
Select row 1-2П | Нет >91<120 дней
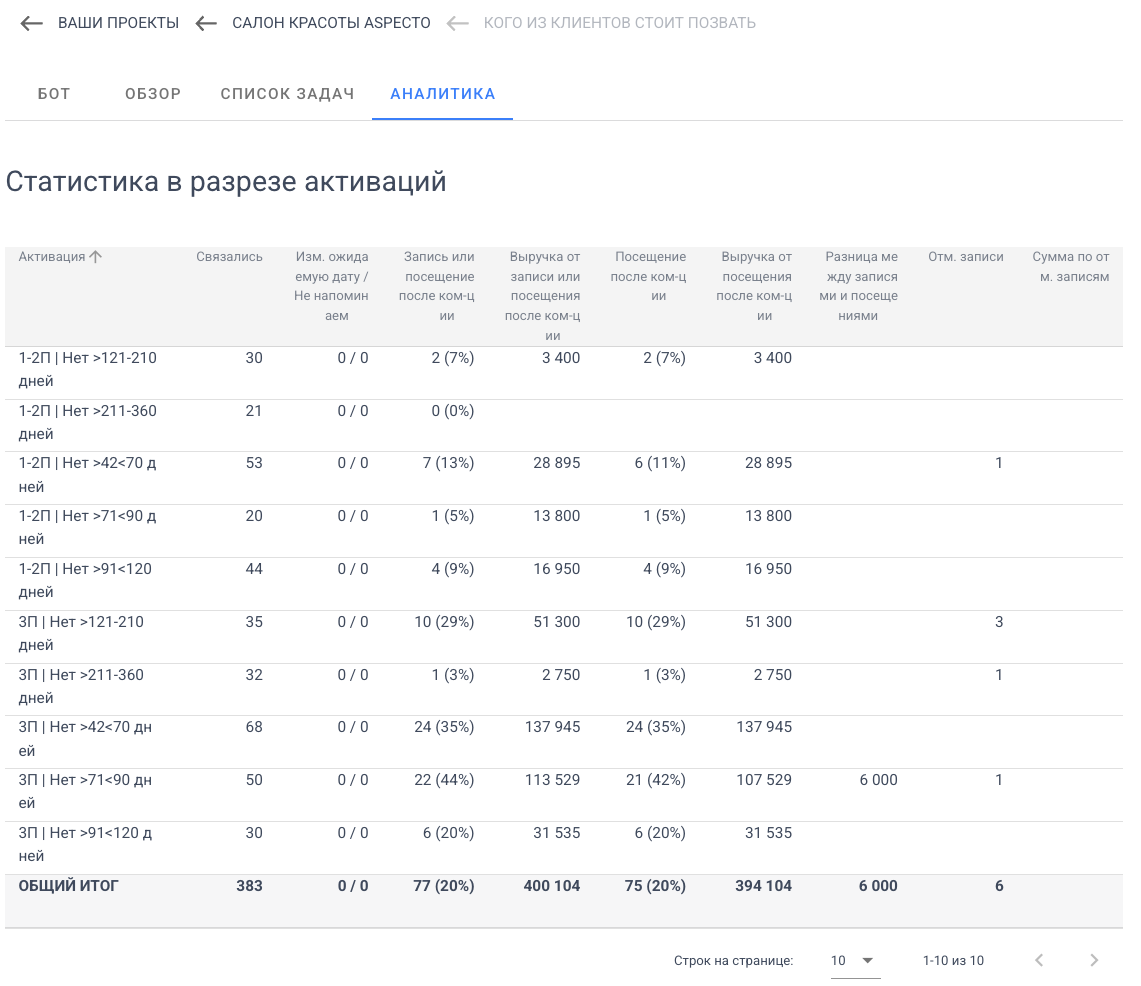pyautogui.click(x=564, y=584)
